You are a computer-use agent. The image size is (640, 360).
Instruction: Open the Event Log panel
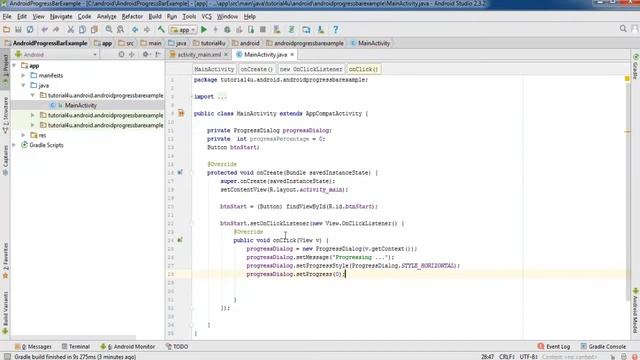click(554, 347)
